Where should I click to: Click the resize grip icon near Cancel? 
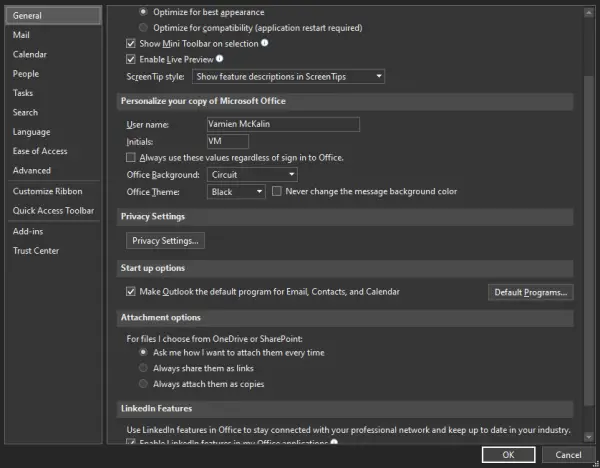tap(595, 463)
